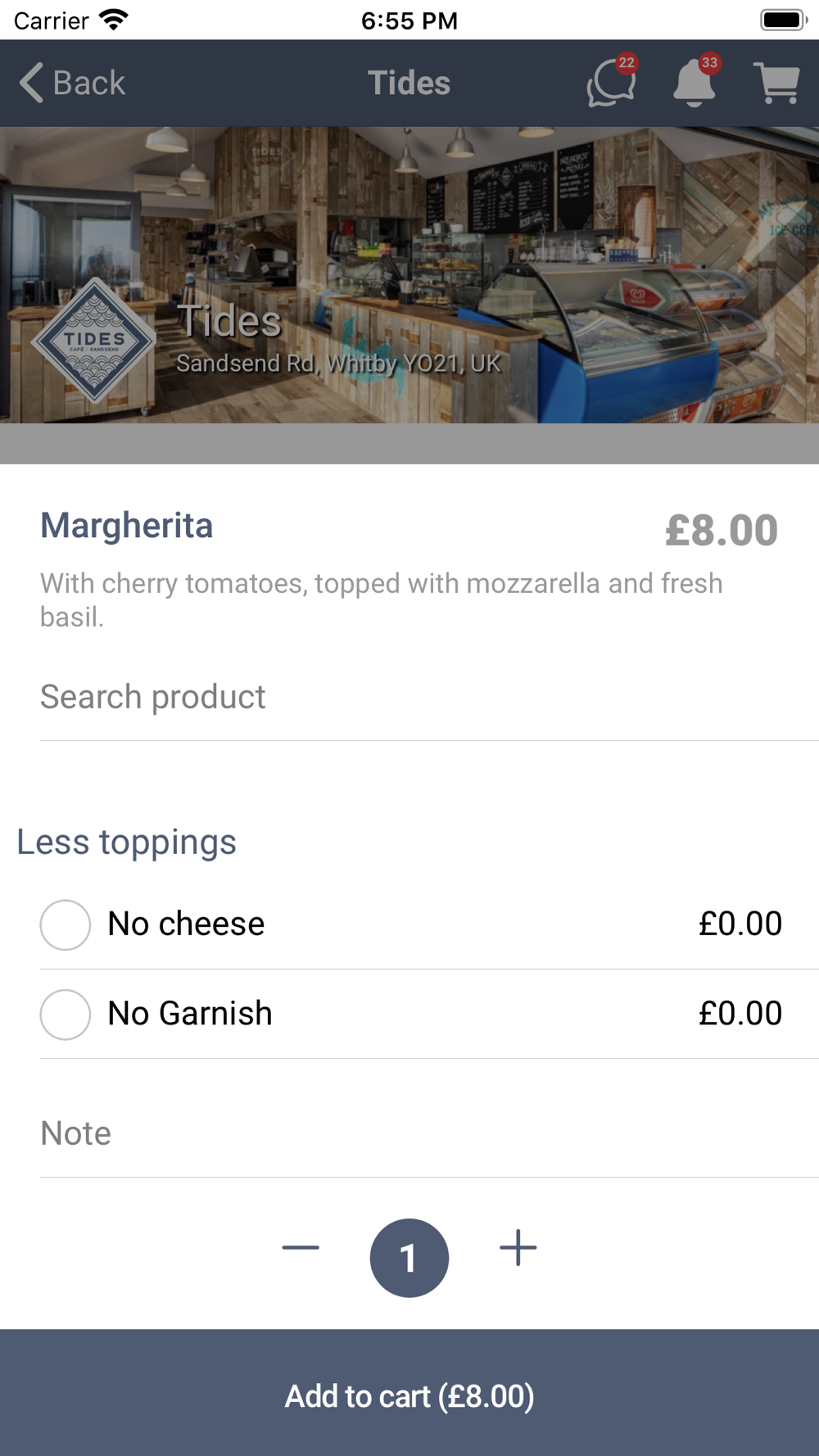Tap the Margherita product name
Viewport: 819px width, 1456px height.
pyautogui.click(x=127, y=526)
